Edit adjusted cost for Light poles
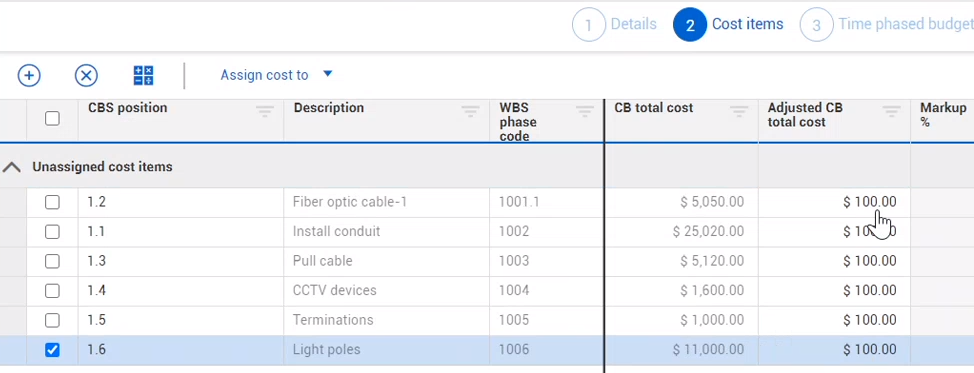This screenshot has height=373, width=974. pyautogui.click(x=834, y=350)
